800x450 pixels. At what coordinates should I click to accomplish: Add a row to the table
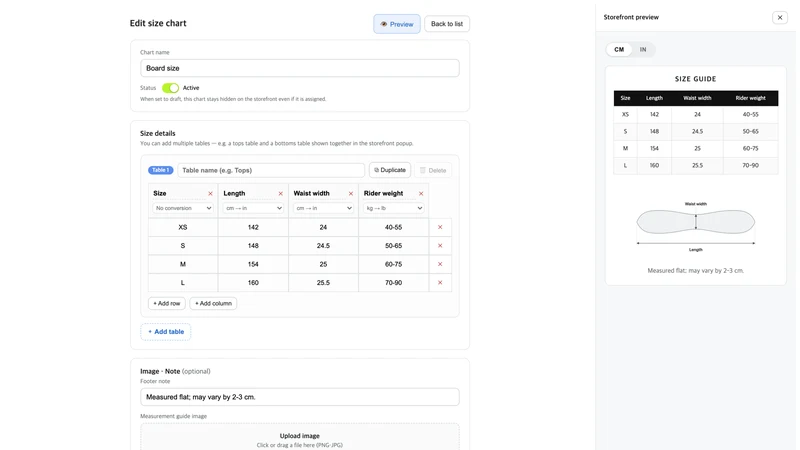click(x=167, y=303)
